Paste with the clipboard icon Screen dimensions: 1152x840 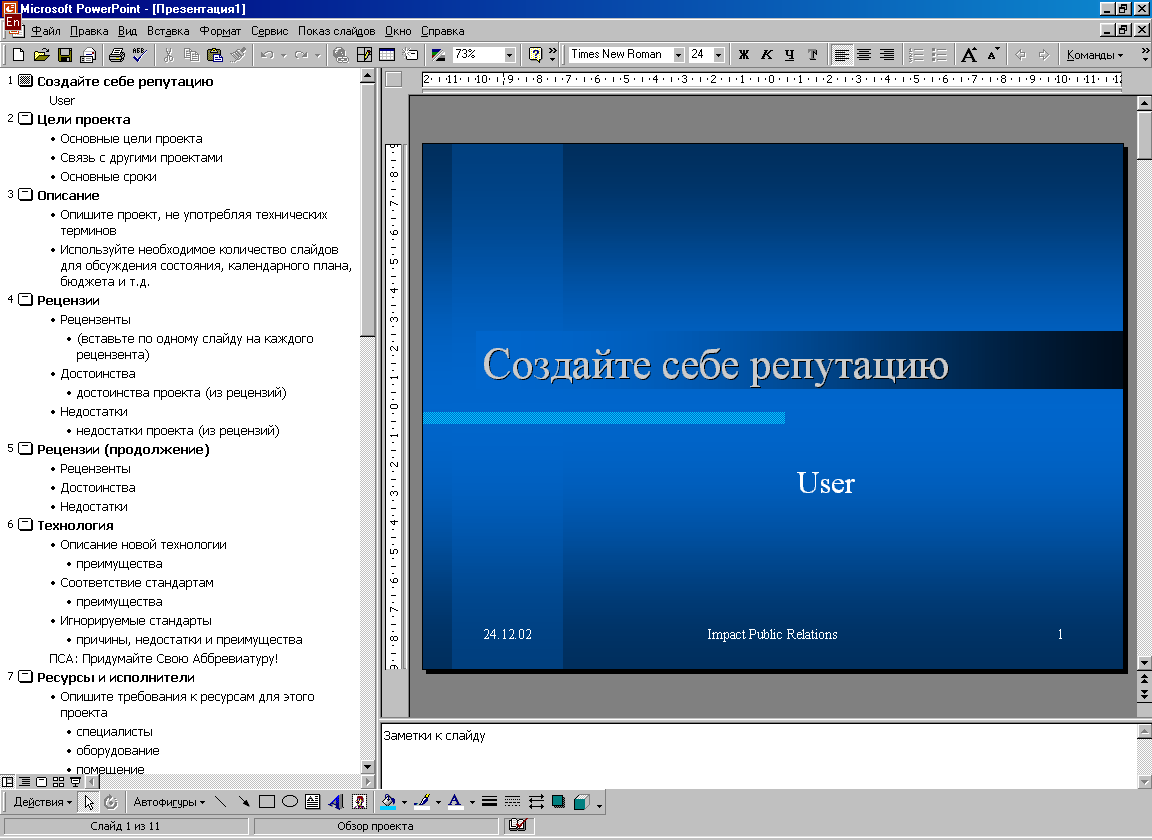(215, 54)
